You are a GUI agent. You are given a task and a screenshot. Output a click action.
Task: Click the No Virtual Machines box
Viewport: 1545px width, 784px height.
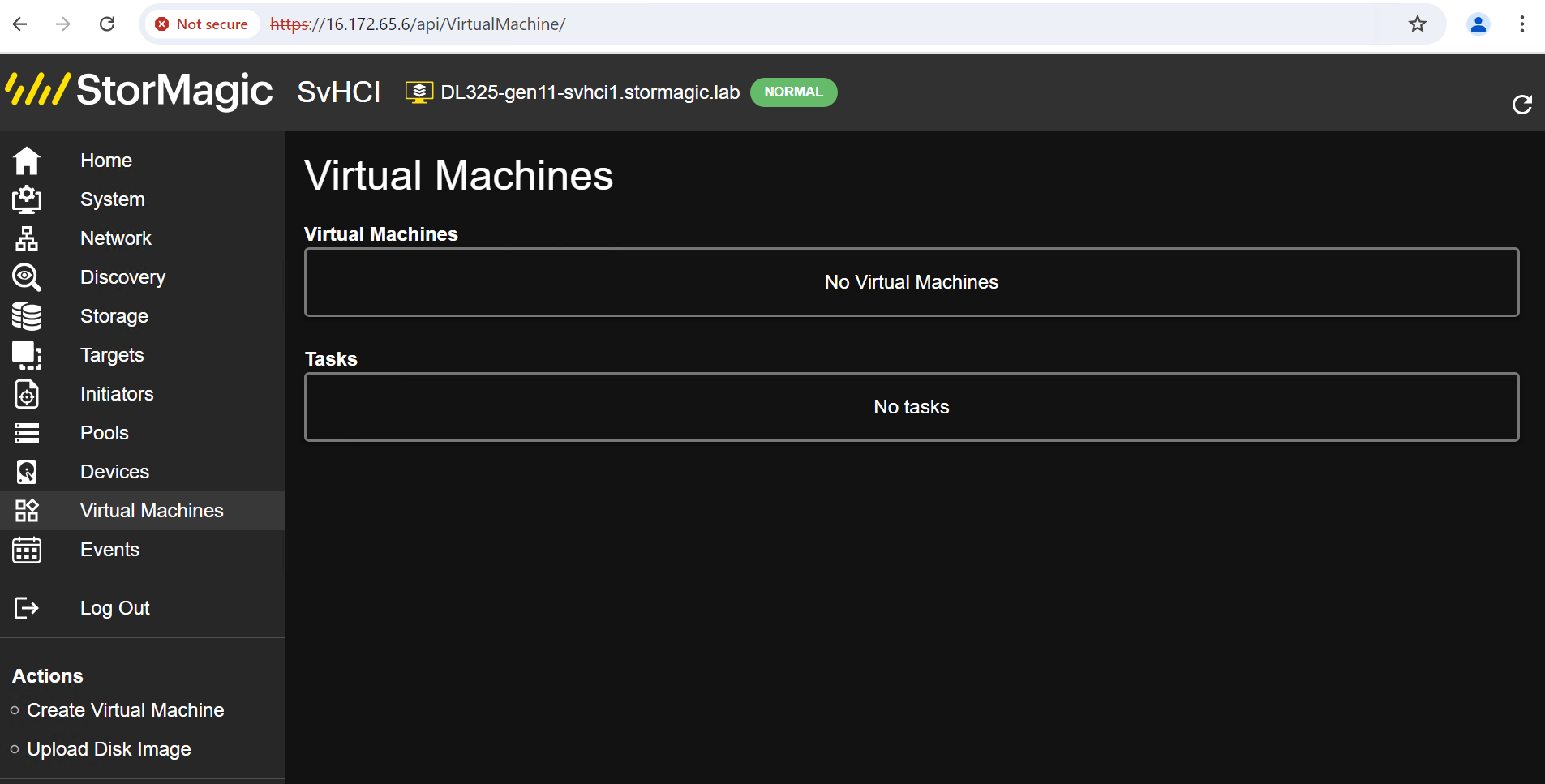(912, 282)
